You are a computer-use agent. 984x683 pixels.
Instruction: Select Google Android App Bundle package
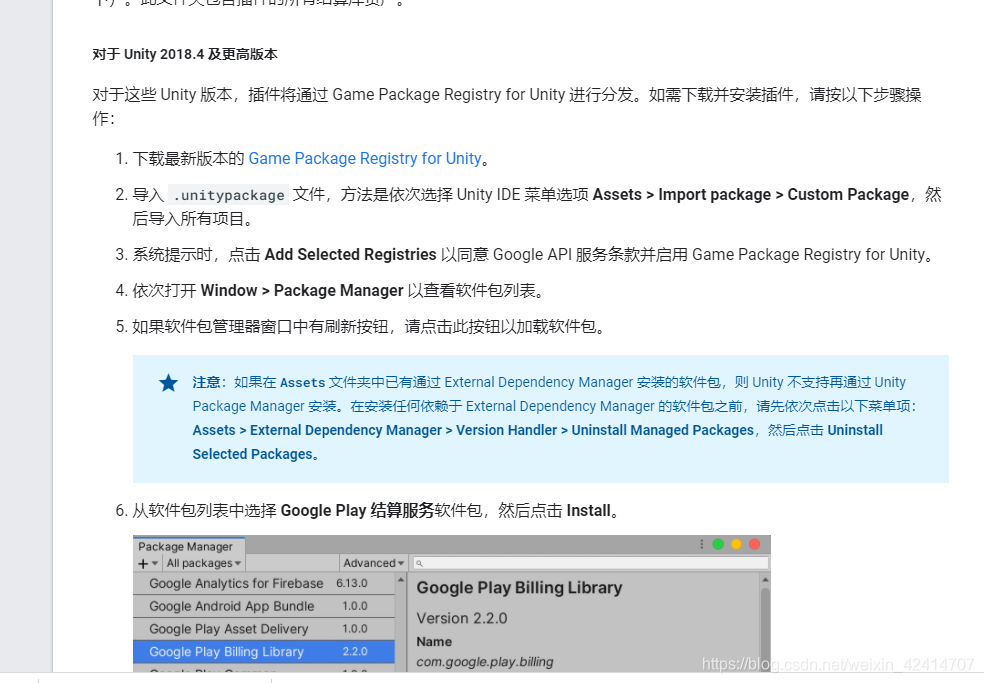[264, 606]
